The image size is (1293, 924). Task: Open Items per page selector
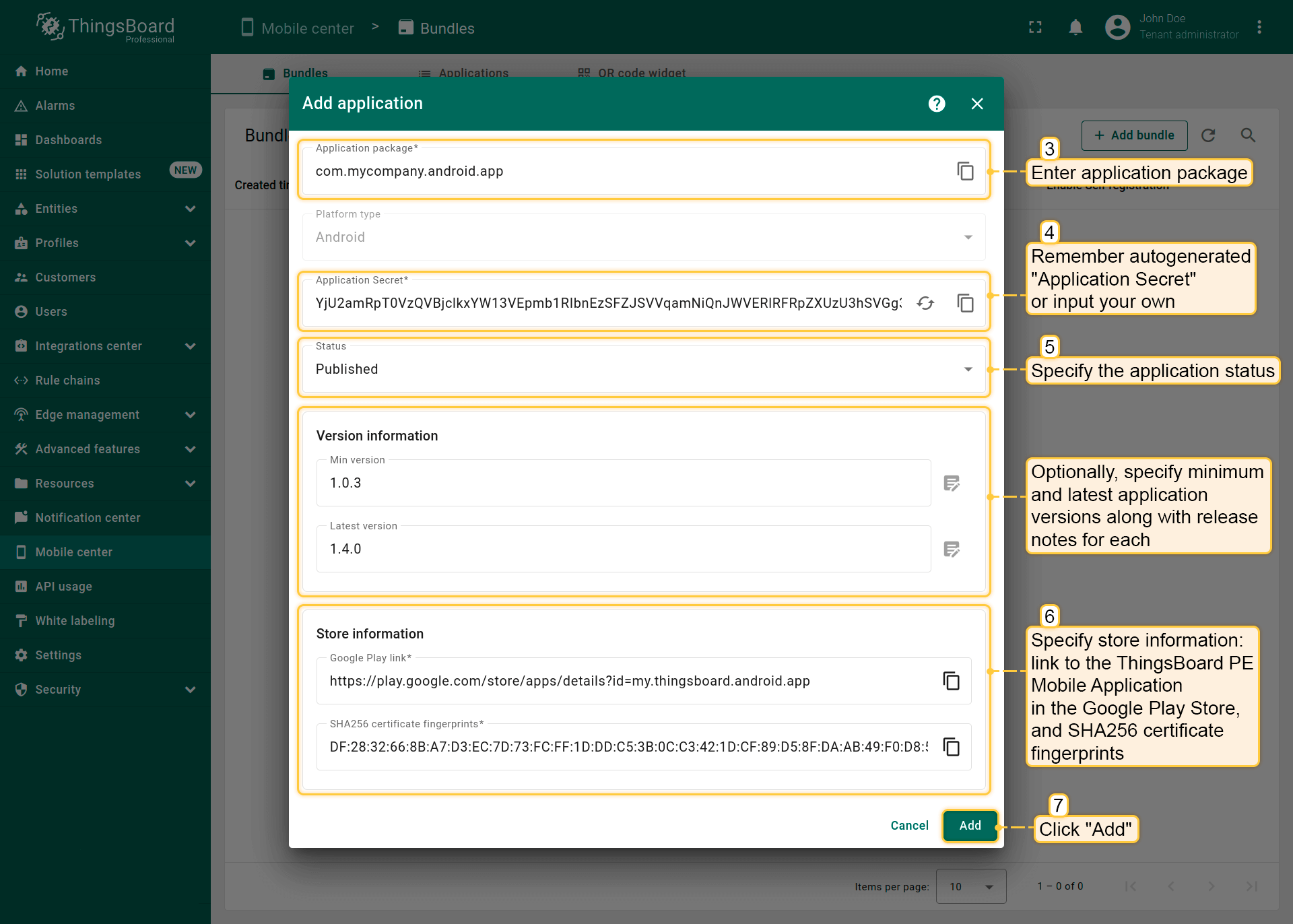click(970, 886)
